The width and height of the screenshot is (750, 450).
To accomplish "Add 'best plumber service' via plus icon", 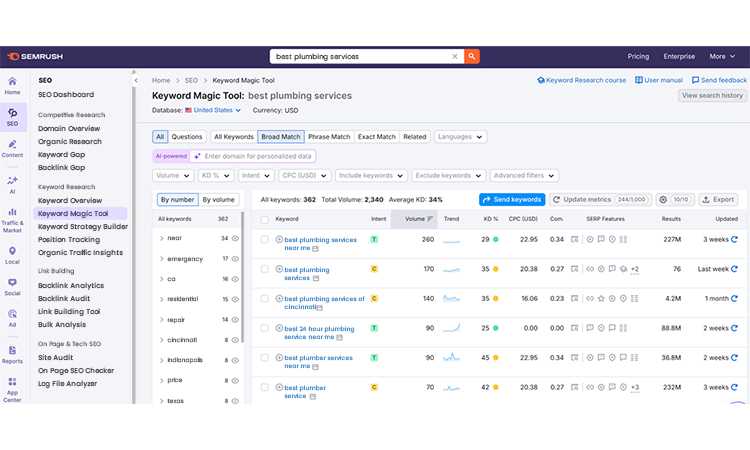I will 279,387.
